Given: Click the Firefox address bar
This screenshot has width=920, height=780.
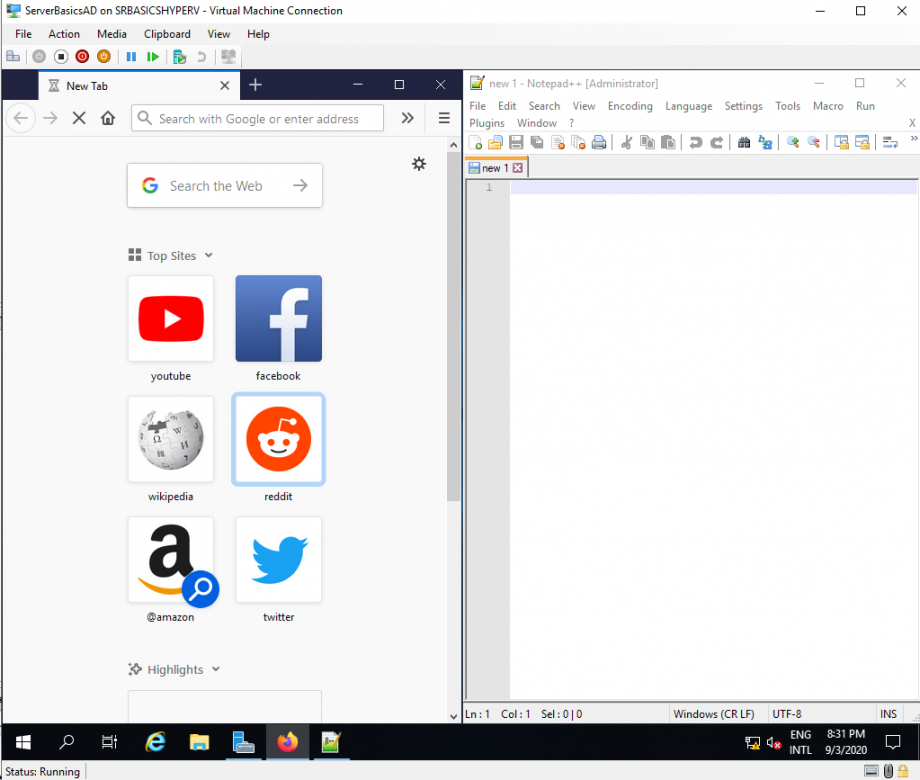Looking at the screenshot, I should (258, 119).
